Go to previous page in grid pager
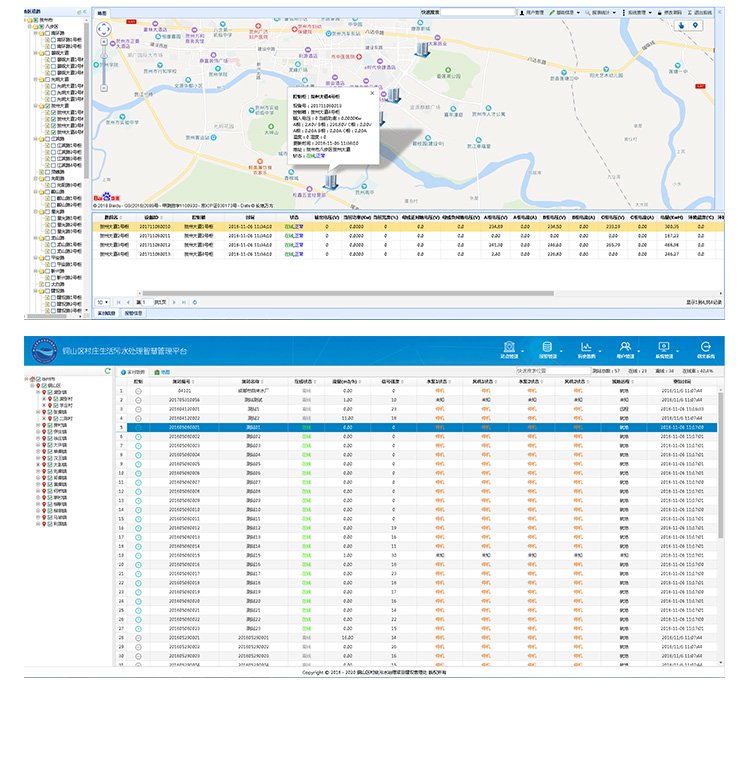The image size is (750, 760). click(x=128, y=302)
